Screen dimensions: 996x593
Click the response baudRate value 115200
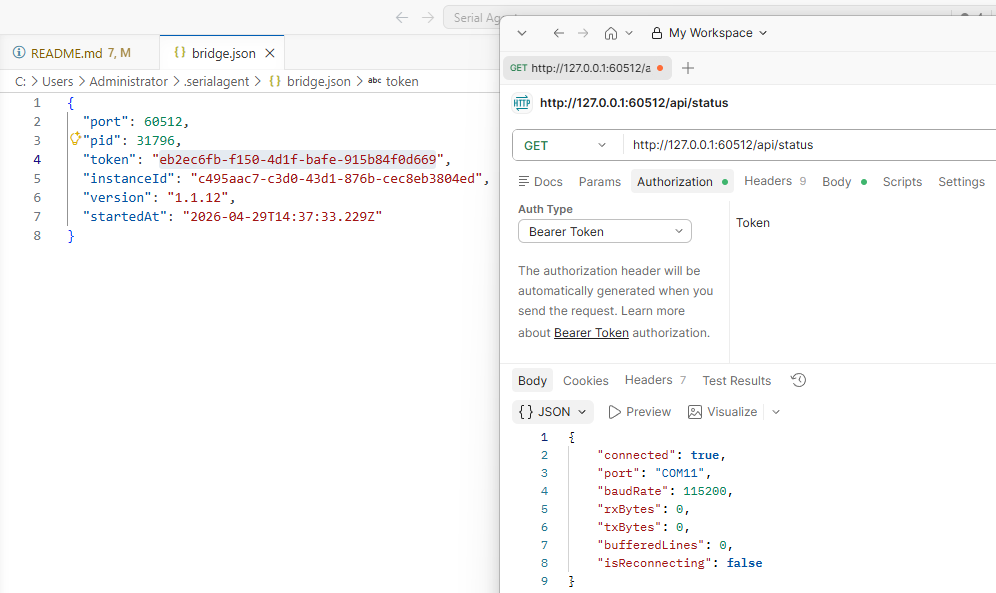704,491
